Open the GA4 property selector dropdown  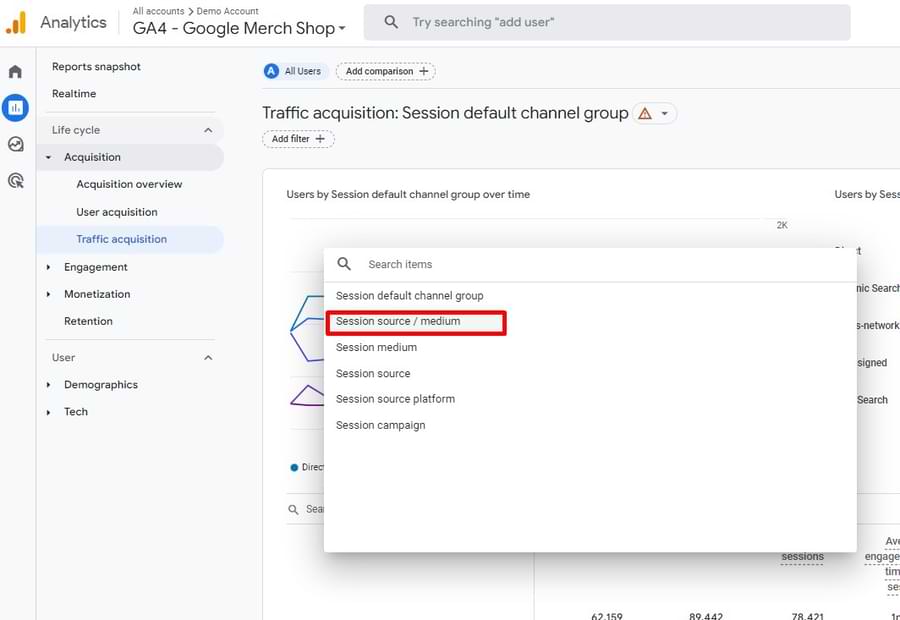tap(239, 28)
